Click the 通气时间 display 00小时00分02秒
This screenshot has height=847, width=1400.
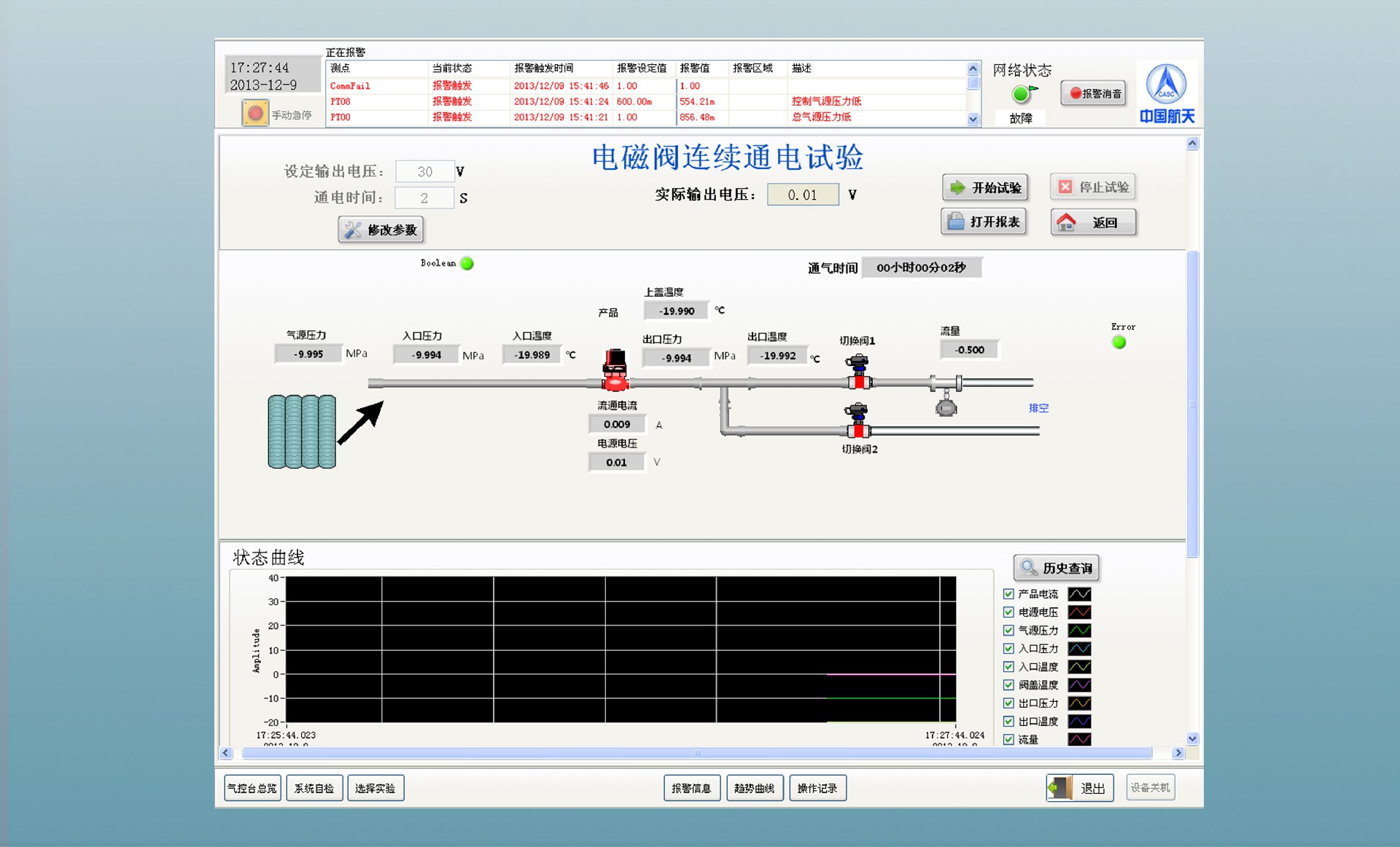tap(922, 268)
